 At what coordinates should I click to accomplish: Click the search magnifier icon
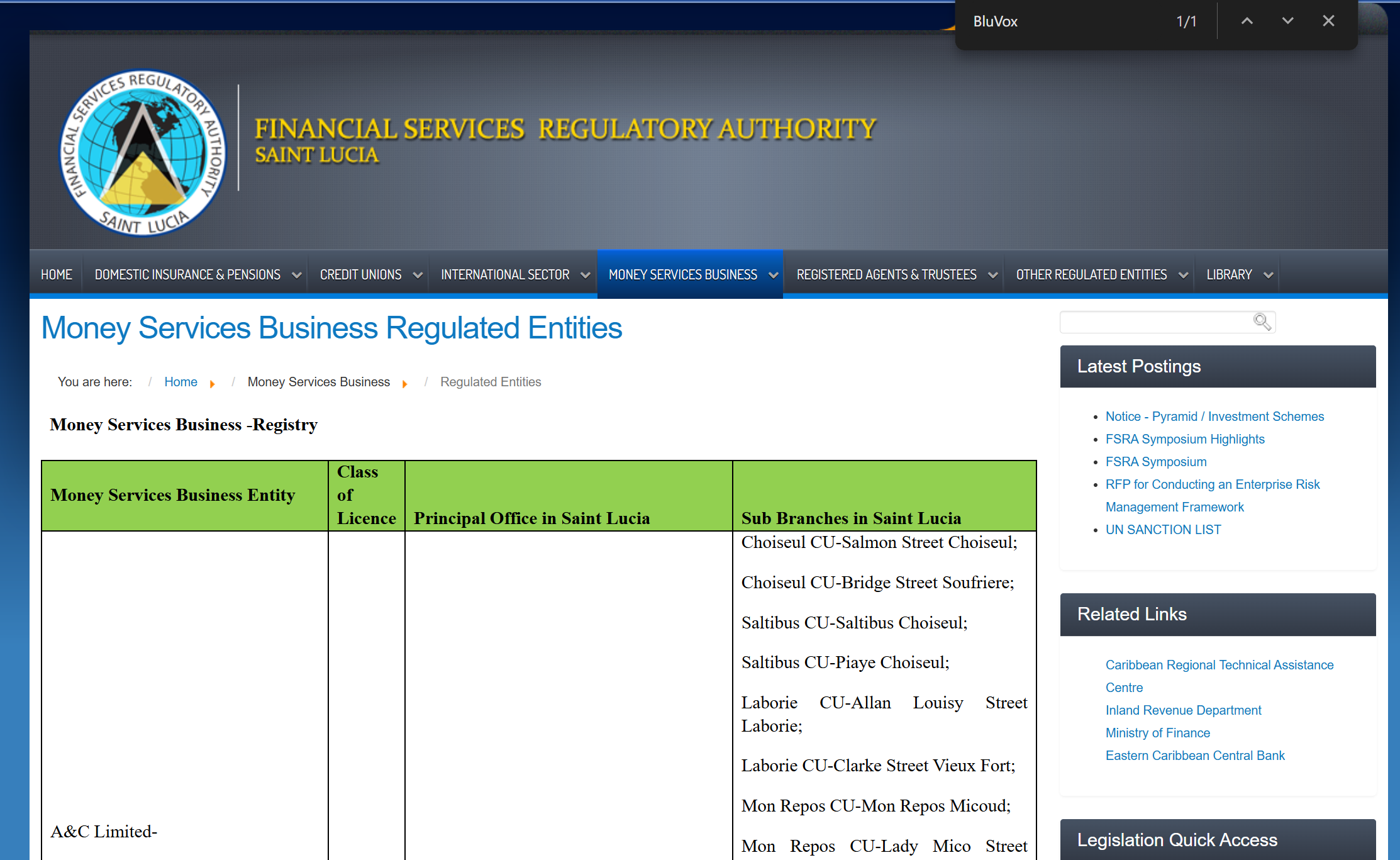coord(1262,321)
